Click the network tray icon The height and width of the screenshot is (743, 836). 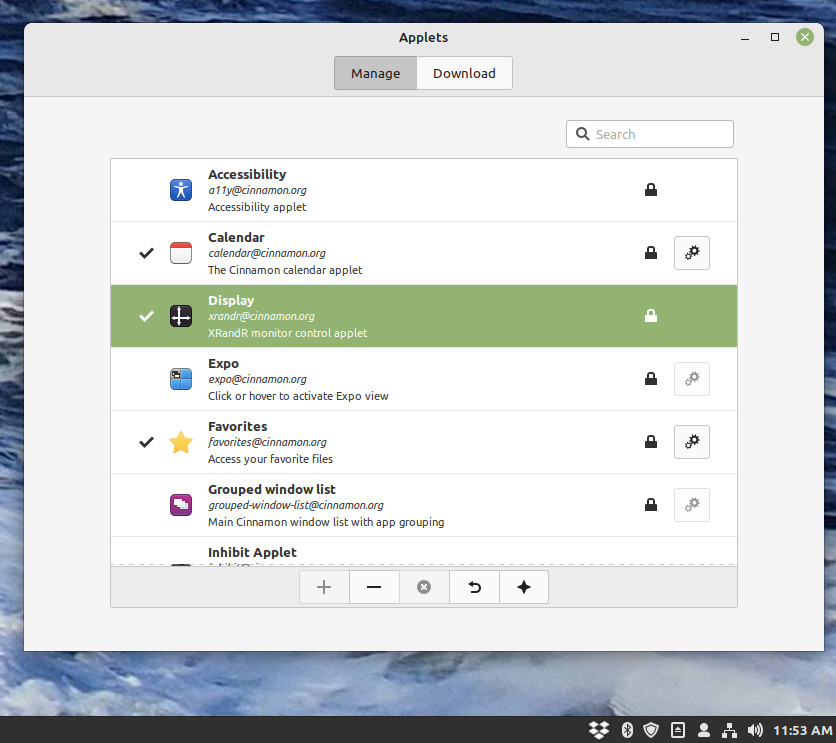click(729, 730)
